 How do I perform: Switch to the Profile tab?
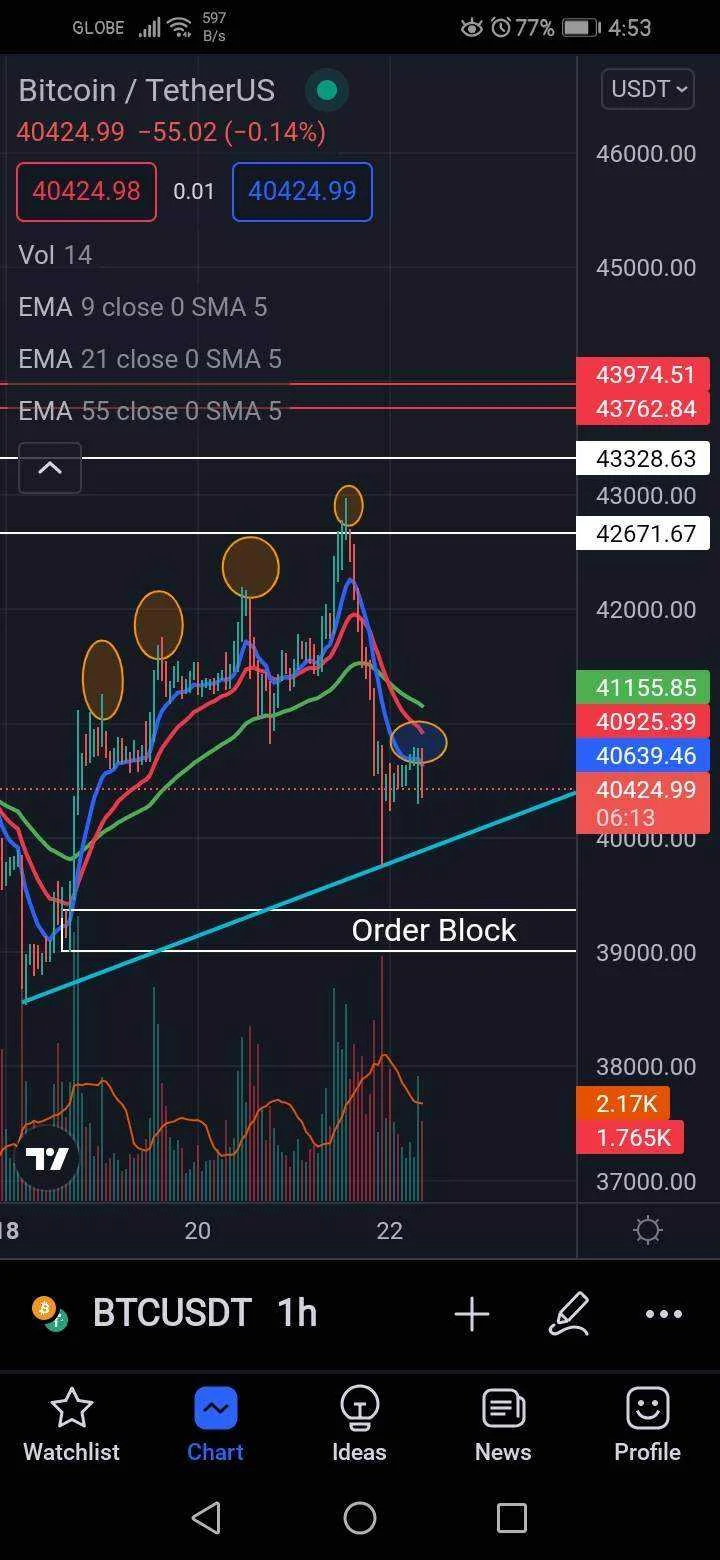pos(647,1426)
